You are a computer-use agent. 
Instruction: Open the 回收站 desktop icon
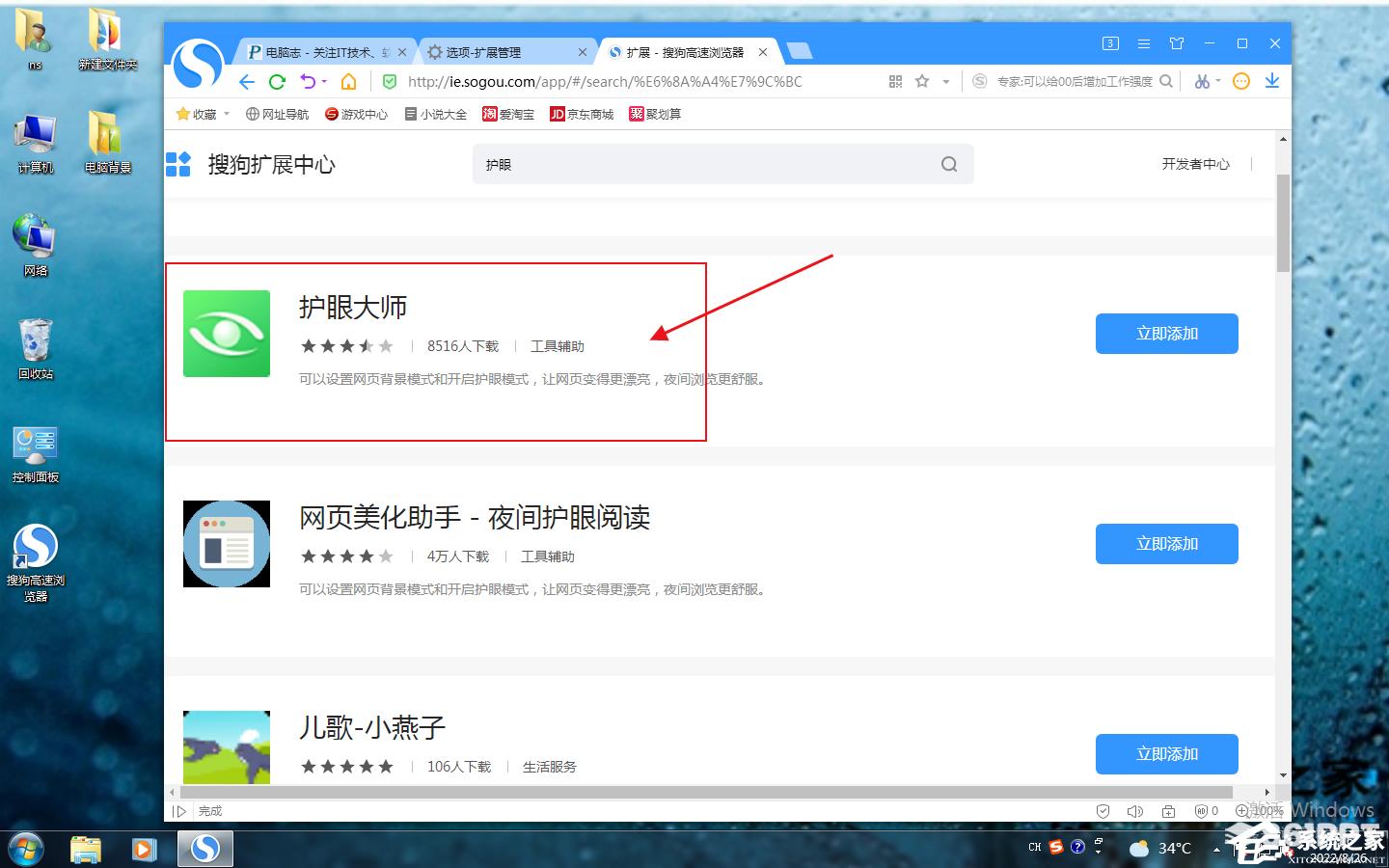36,349
